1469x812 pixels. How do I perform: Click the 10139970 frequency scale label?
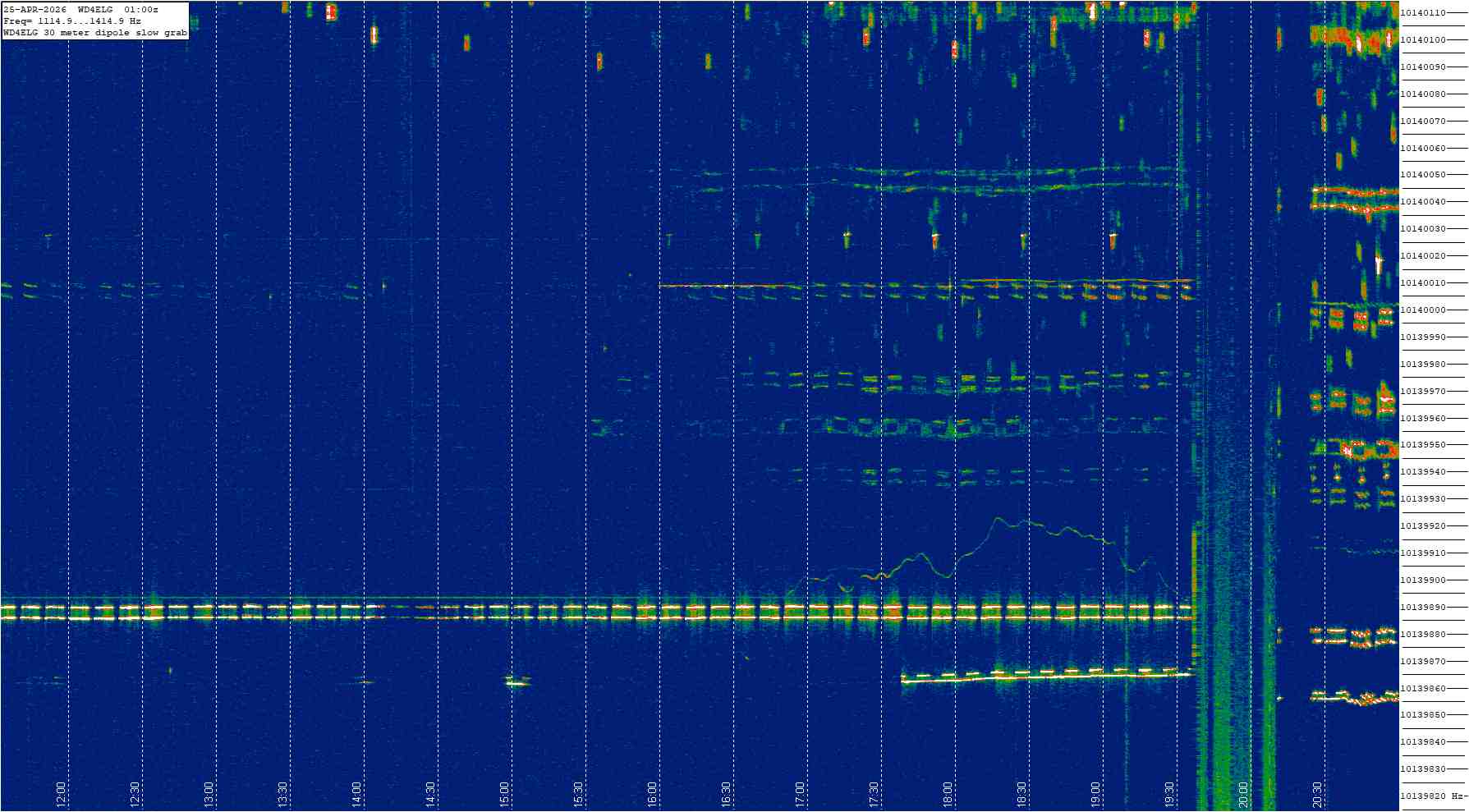1423,392
